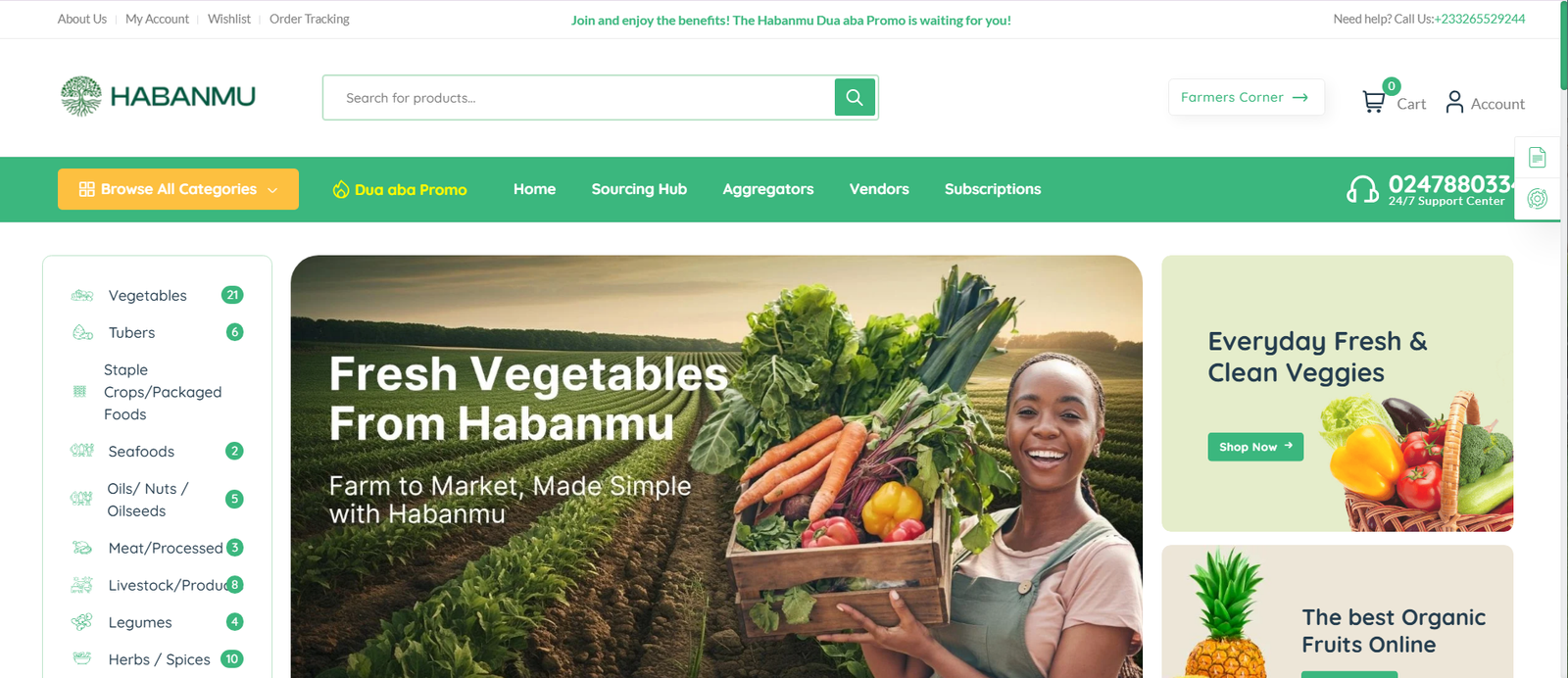Open the Sourcing Hub menu item

(x=639, y=189)
